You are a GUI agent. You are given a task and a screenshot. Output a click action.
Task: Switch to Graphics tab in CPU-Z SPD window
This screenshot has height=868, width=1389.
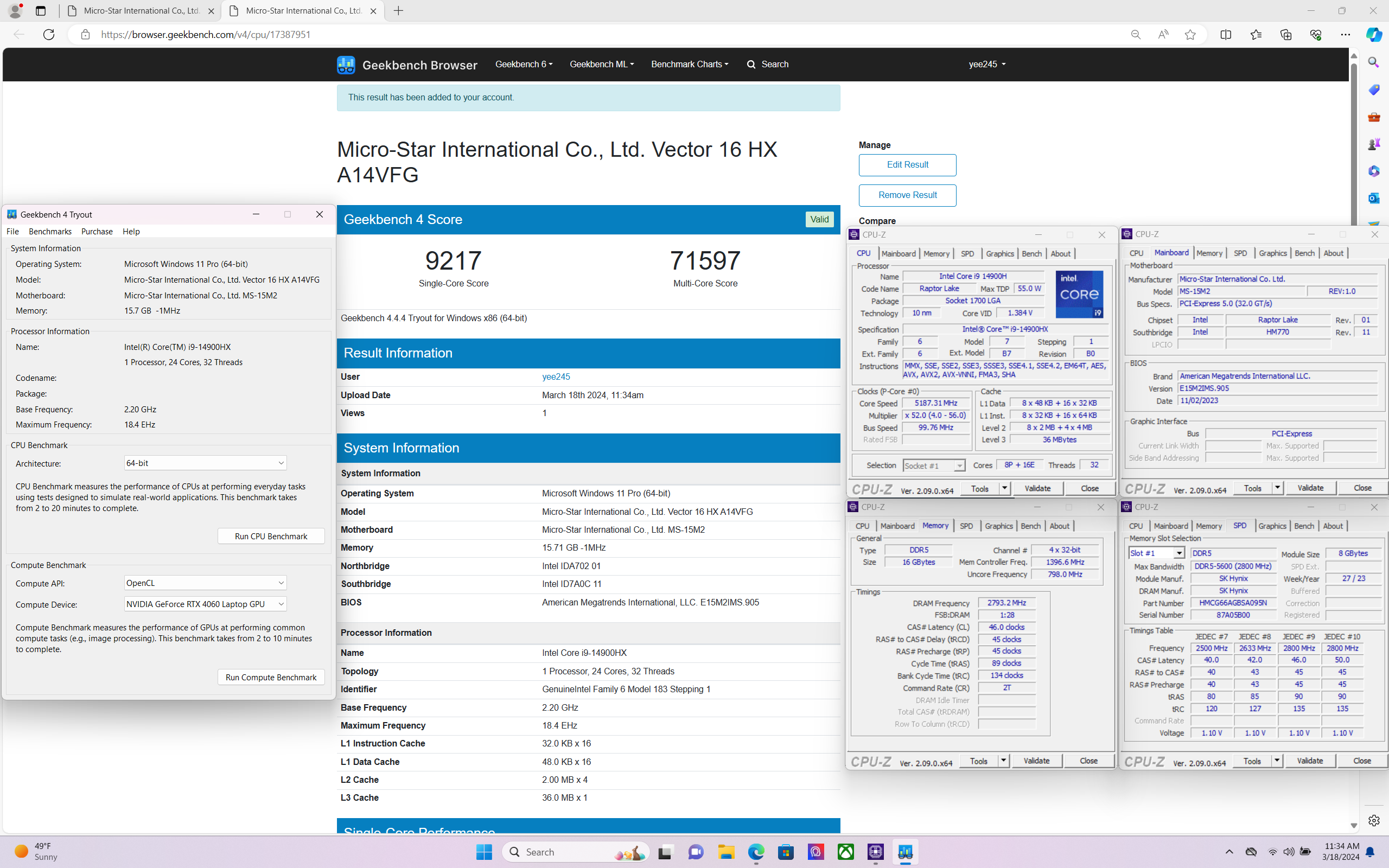point(1272,526)
